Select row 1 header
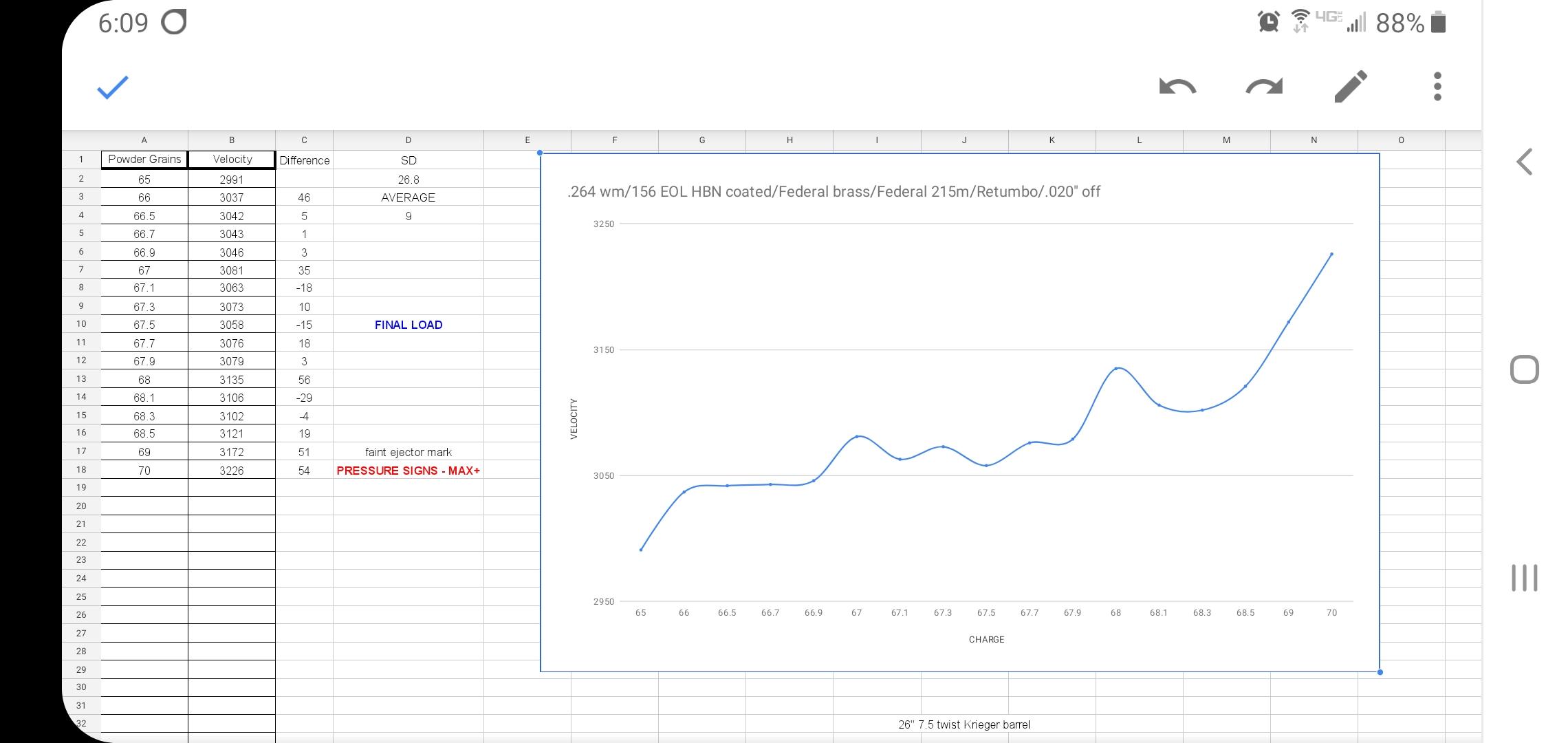 [81, 160]
